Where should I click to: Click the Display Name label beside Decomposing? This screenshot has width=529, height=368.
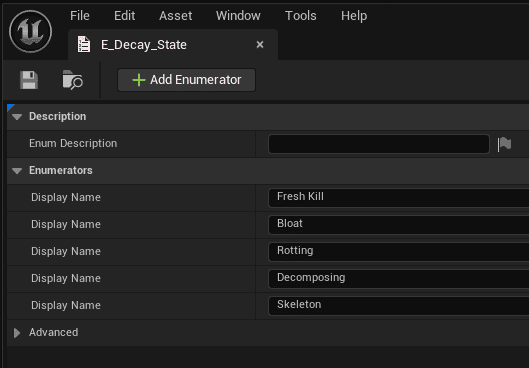click(x=66, y=278)
